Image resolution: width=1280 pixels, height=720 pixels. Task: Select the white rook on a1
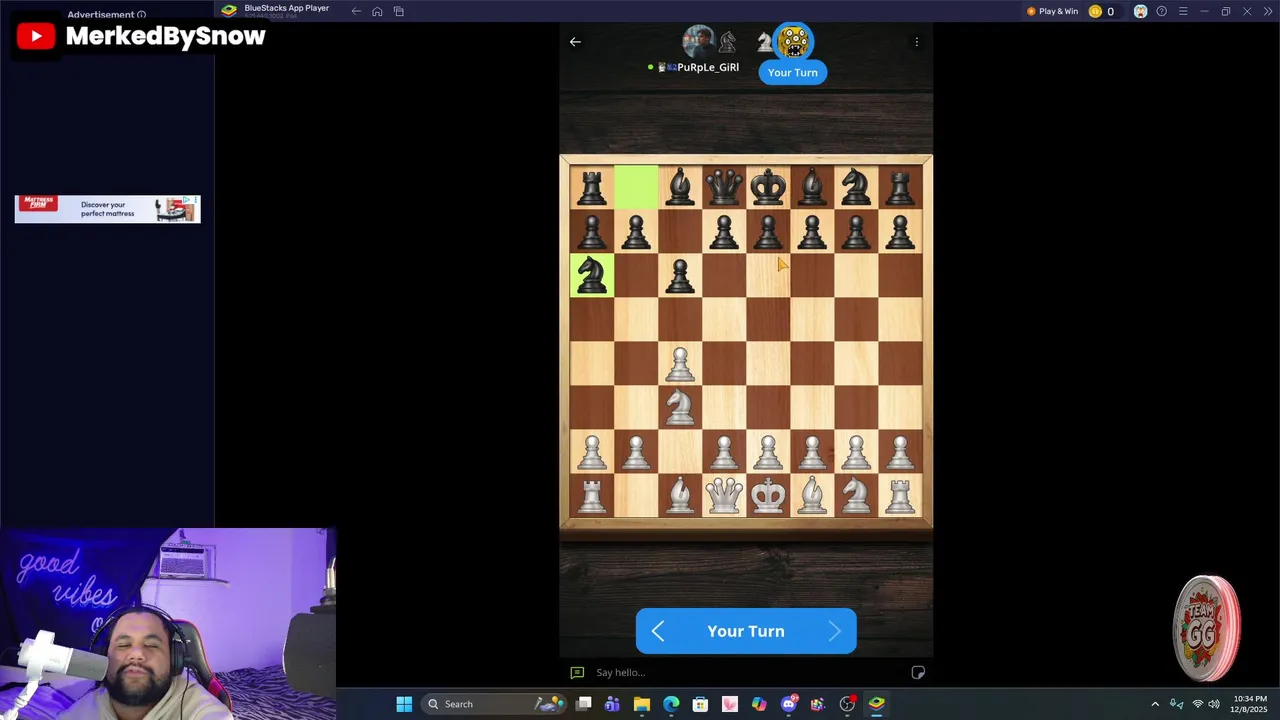click(592, 495)
